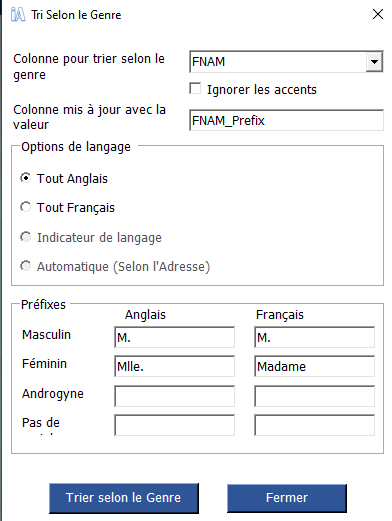Screen dimensions: 392x521
Task: Click the last row Anglais prefix field
Action: pyautogui.click(x=174, y=425)
